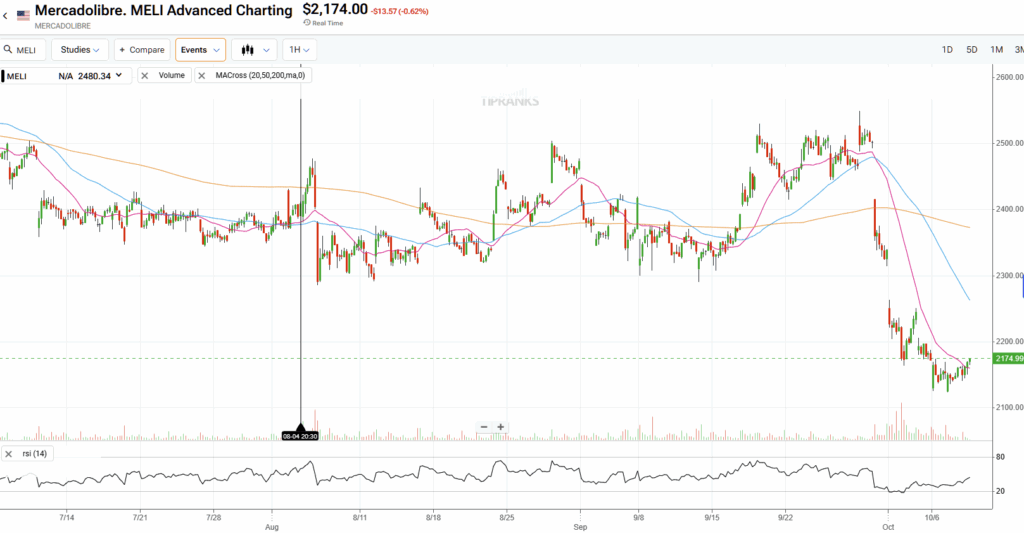The height and width of the screenshot is (533, 1024).
Task: Zoom in the chart with plus button
Action: coord(501,427)
